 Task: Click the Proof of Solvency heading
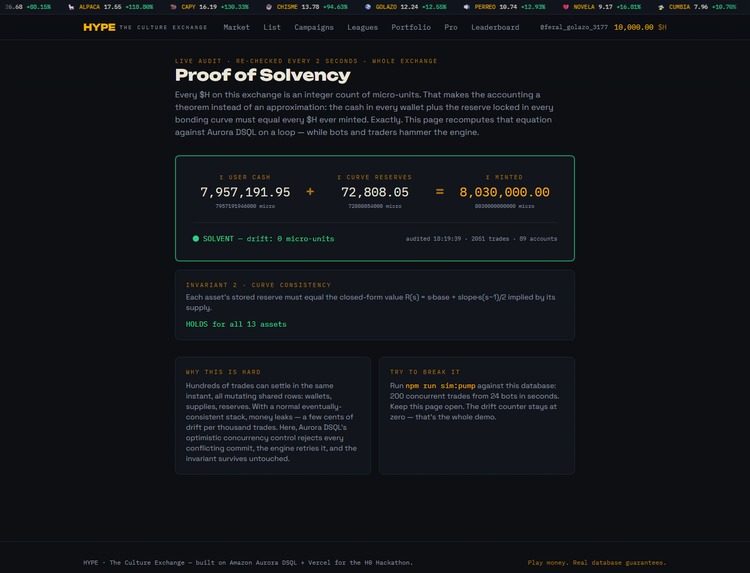(263, 75)
